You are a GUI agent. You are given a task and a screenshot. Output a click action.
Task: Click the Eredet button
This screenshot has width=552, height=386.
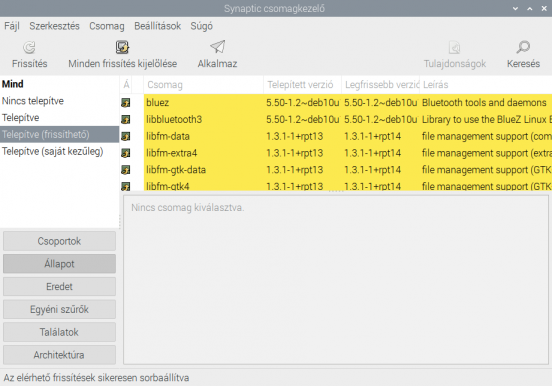[59, 287]
